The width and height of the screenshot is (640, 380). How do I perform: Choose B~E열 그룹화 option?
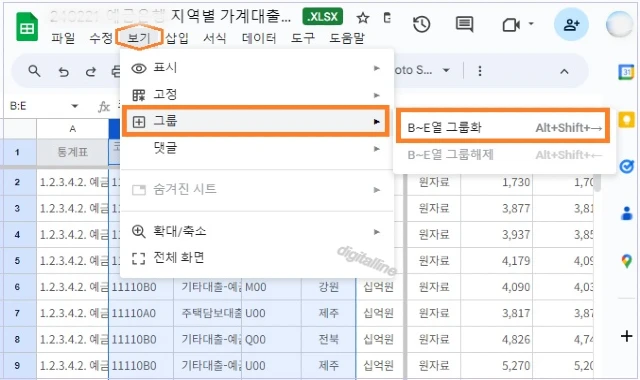point(503,127)
